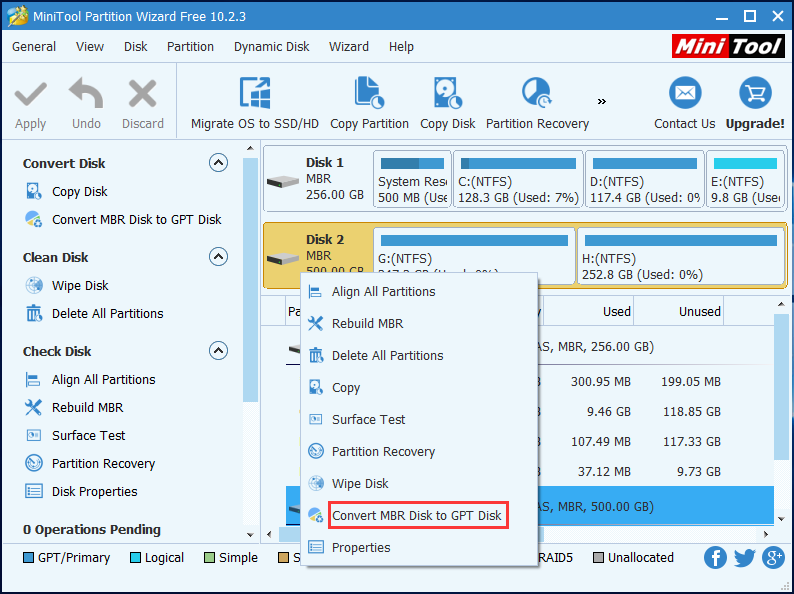This screenshot has width=794, height=594.
Task: Click the Logical legend color swatch
Action: tap(135, 558)
